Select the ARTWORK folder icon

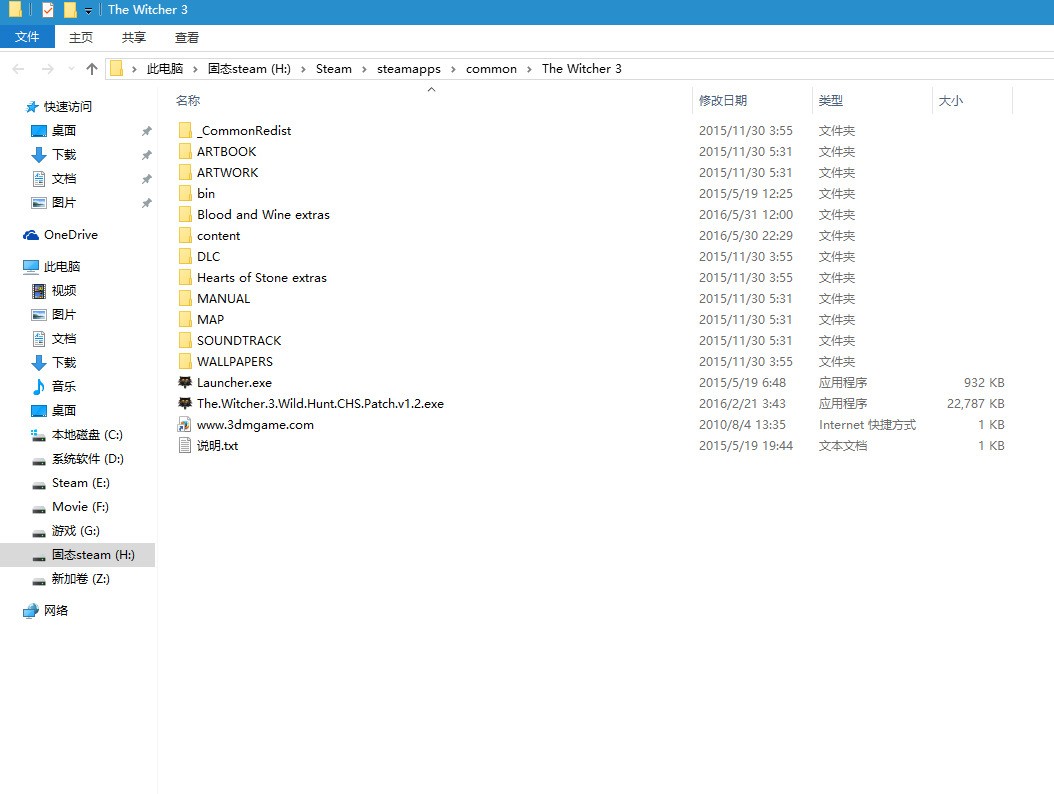coord(186,172)
